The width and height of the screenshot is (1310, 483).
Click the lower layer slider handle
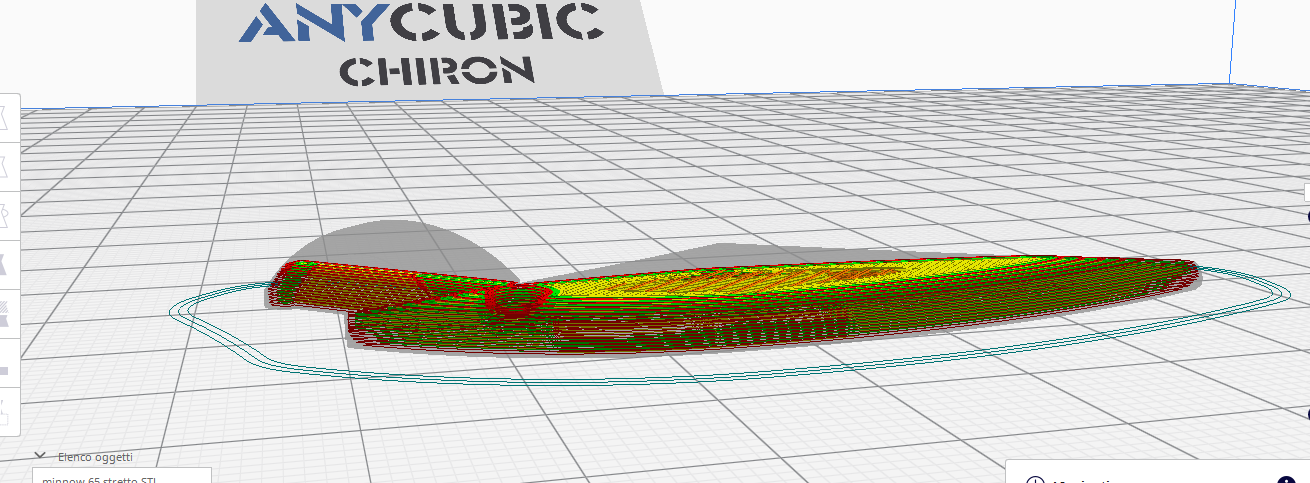[x=1307, y=413]
